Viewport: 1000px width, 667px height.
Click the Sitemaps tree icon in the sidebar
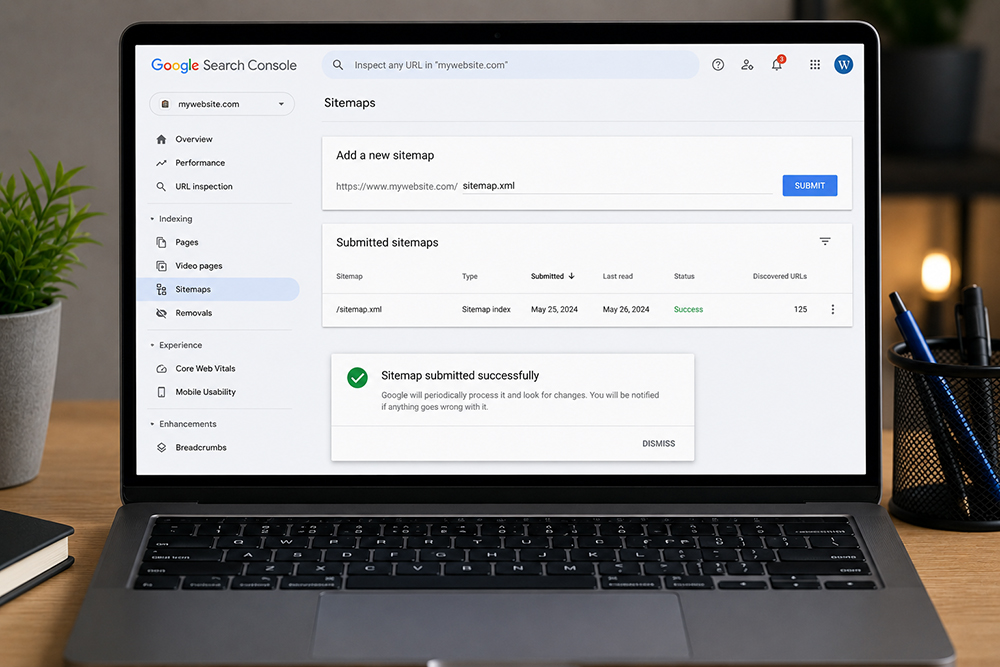coord(161,290)
